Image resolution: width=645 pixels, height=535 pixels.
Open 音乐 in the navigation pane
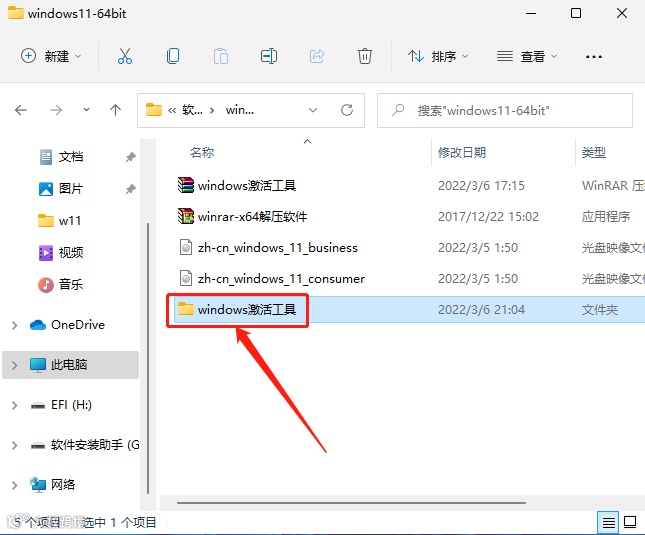tap(71, 284)
